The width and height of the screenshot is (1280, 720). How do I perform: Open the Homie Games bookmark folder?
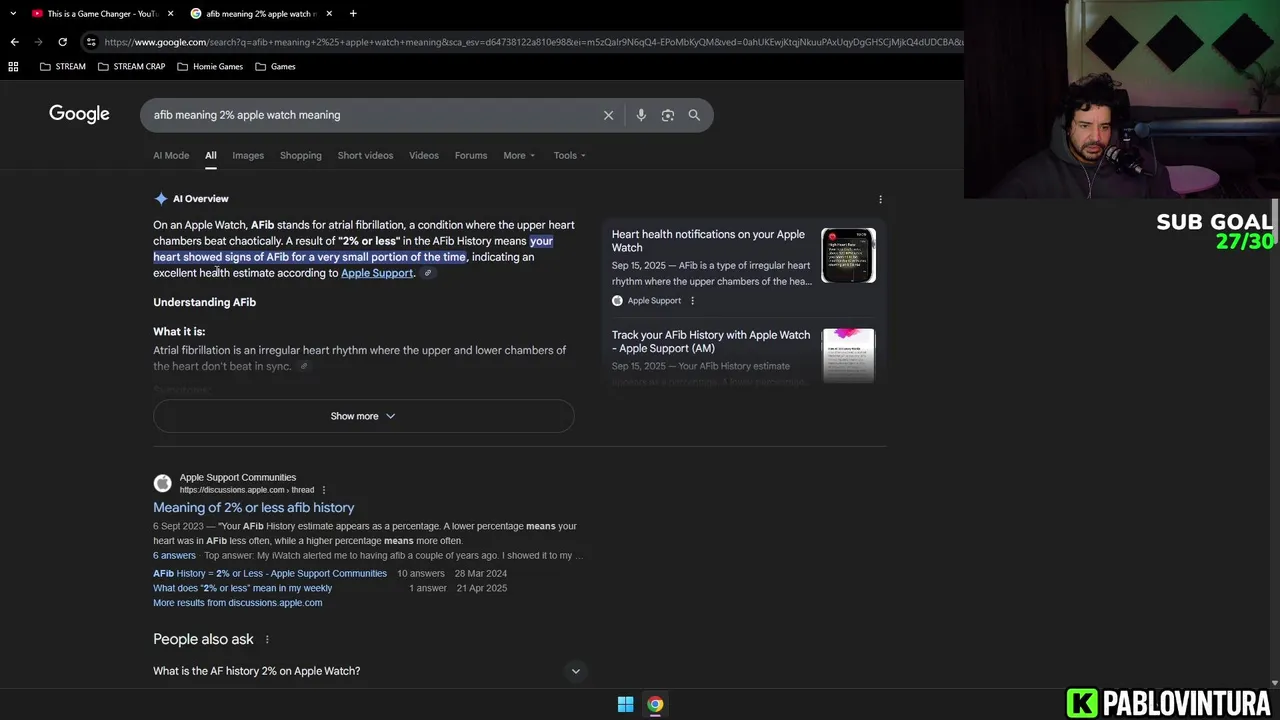point(210,67)
